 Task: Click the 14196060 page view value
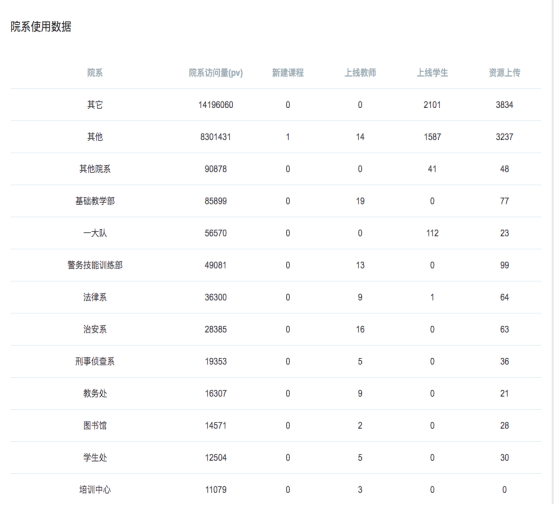point(216,105)
